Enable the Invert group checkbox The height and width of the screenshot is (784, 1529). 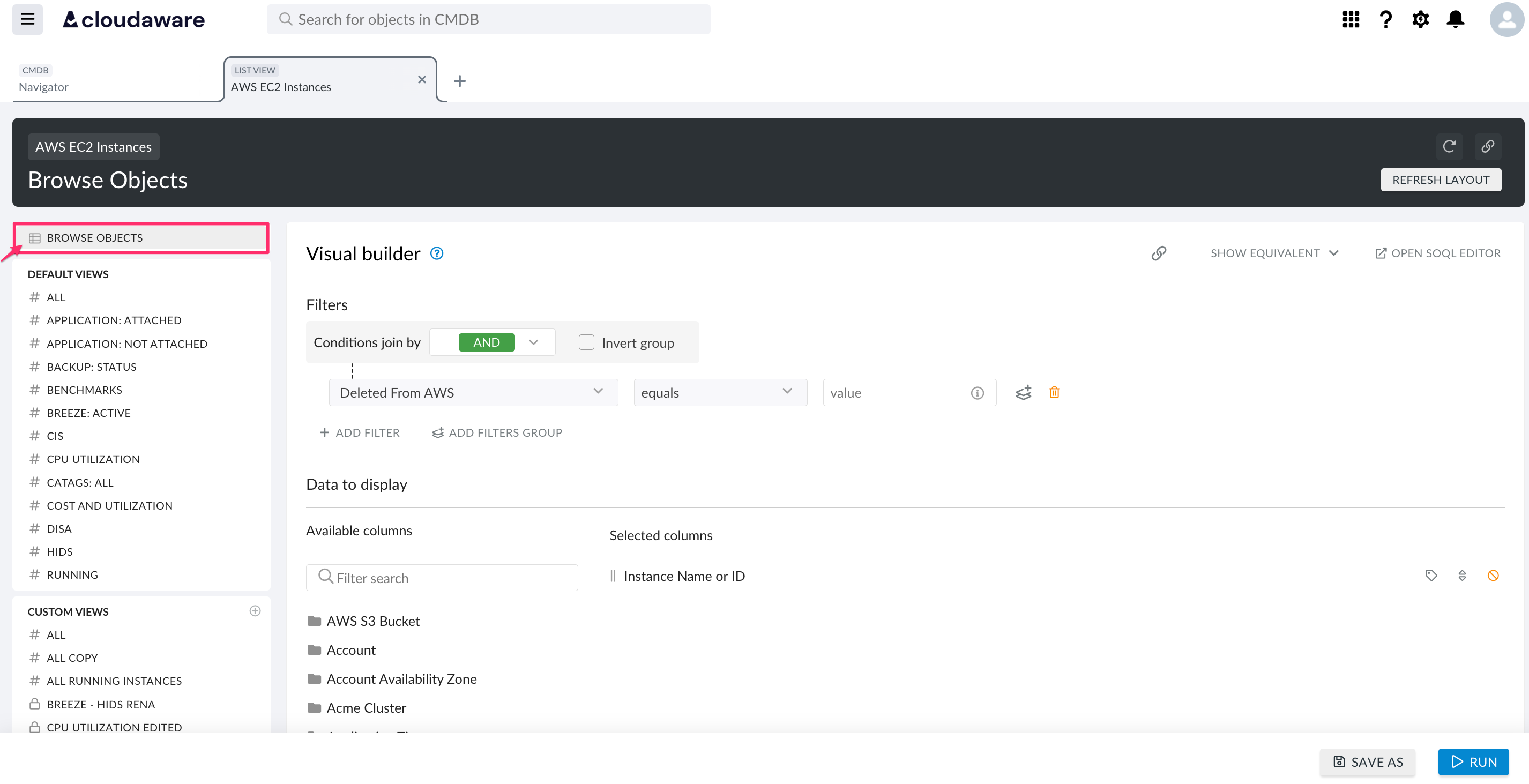click(586, 342)
